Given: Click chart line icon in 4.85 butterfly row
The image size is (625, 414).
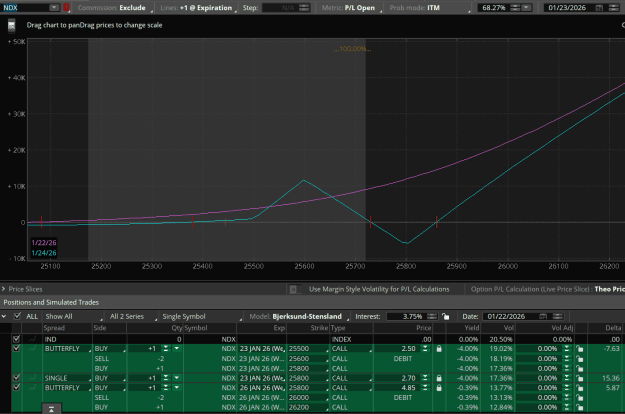Looking at the screenshot, I should pyautogui.click(x=32, y=388).
